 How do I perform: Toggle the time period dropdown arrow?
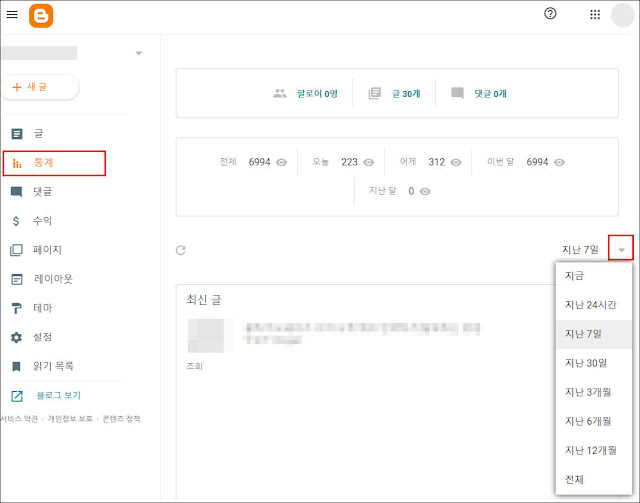[x=621, y=247]
